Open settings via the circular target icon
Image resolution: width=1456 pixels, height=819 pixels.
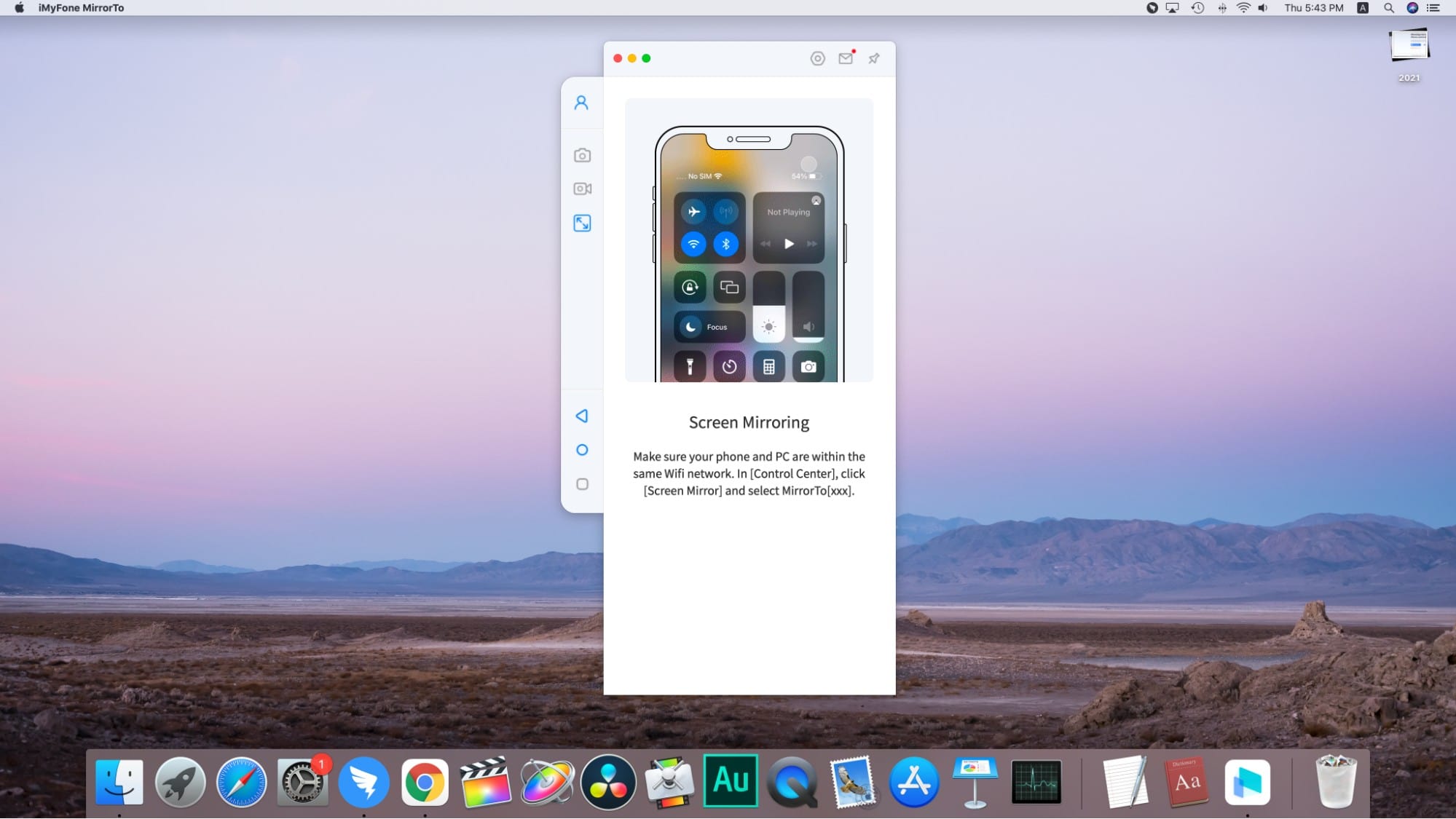coord(817,58)
